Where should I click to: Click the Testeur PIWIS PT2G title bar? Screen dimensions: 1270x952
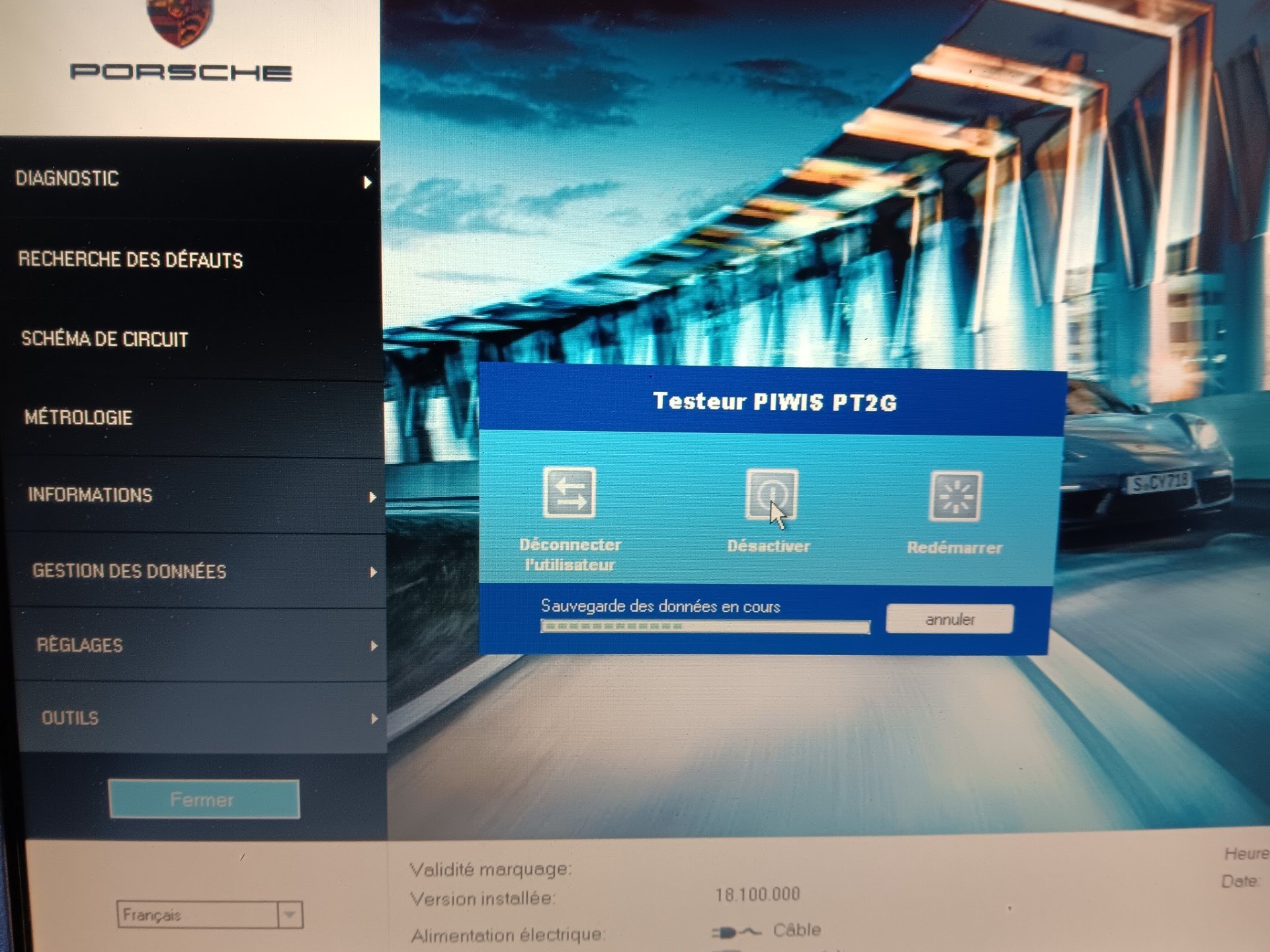[x=774, y=402]
